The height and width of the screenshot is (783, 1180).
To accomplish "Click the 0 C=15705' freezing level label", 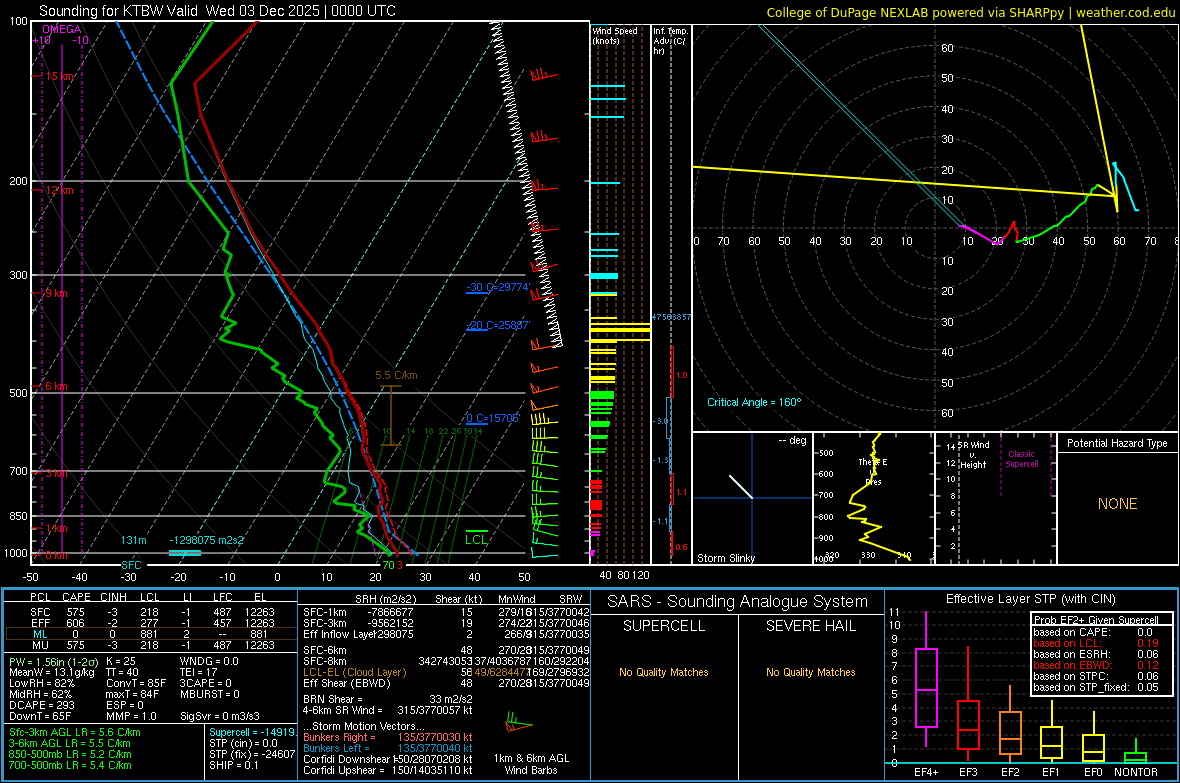I will 492,418.
